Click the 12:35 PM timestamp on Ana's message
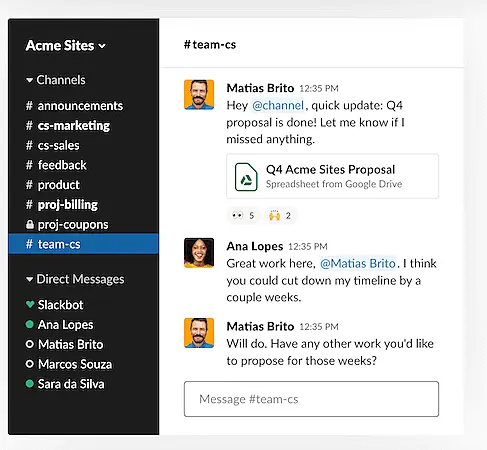Viewport: 487px width, 450px height. pos(308,247)
